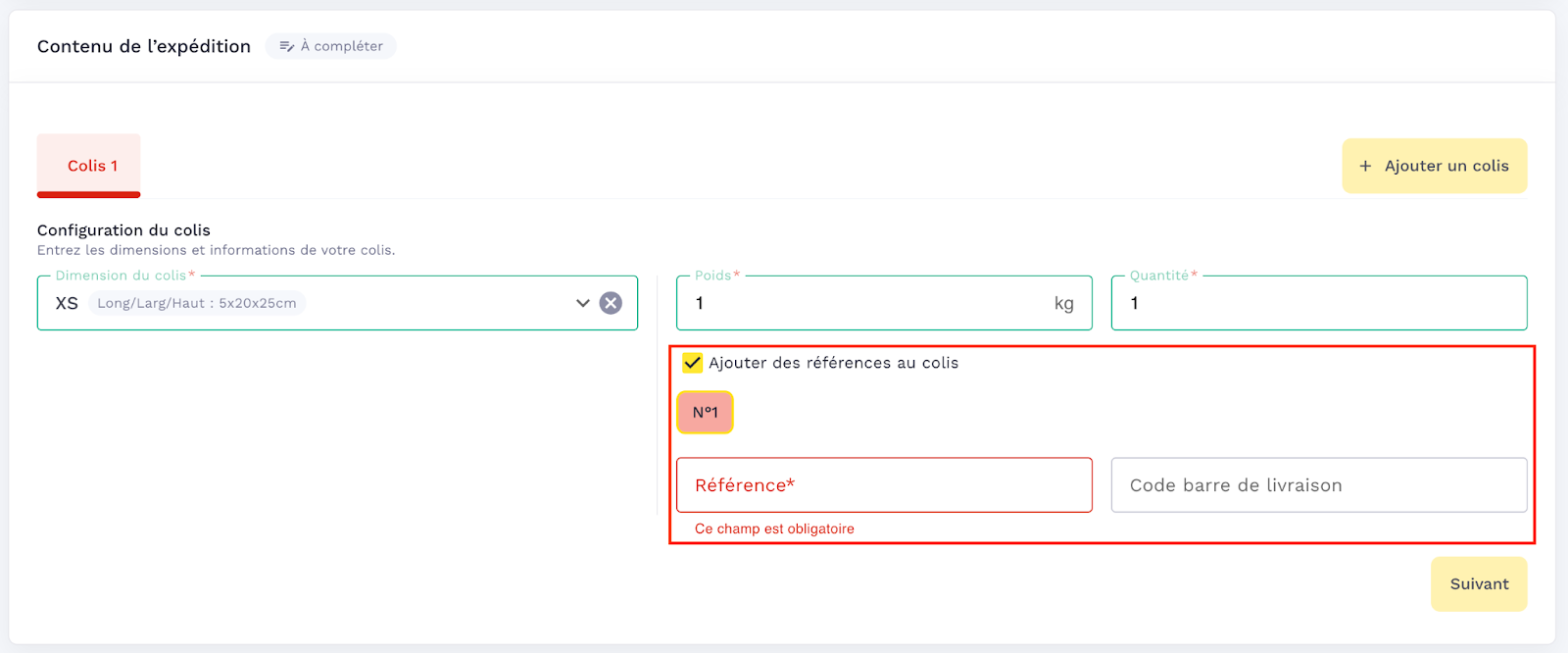Click the pencil icon beside À compléter

(x=286, y=46)
